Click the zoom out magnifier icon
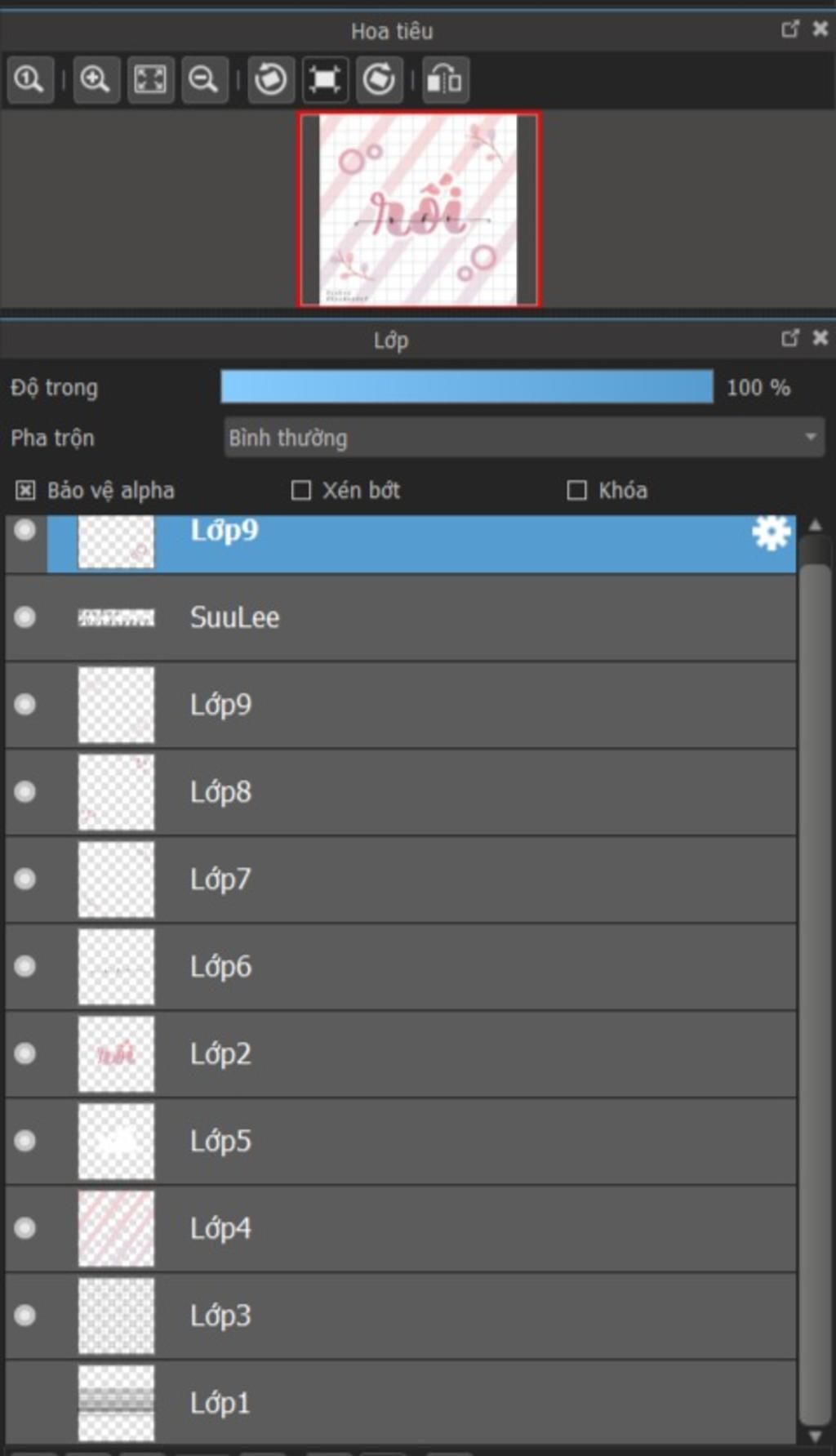Image resolution: width=836 pixels, height=1456 pixels. click(x=204, y=80)
